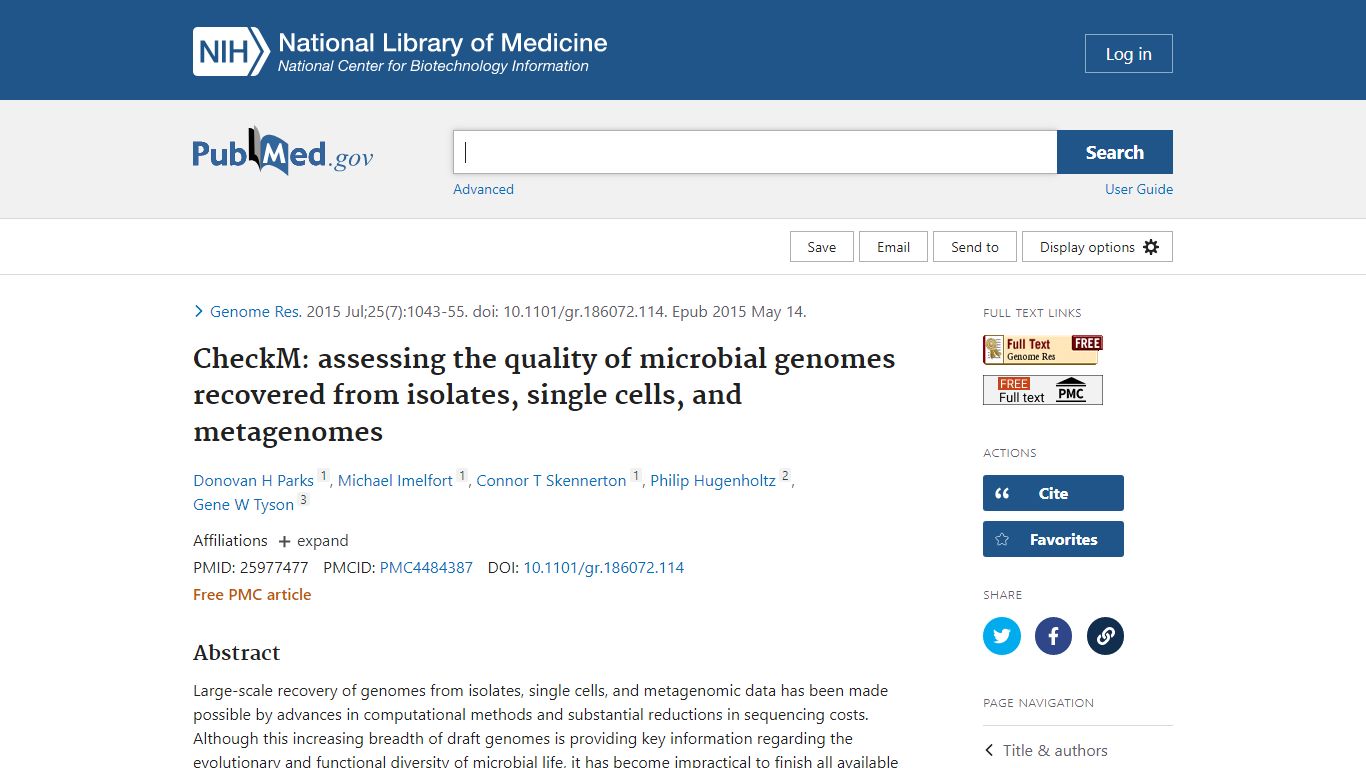Copy permalink via link icon
Screen dimensions: 1366x768
1105,636
